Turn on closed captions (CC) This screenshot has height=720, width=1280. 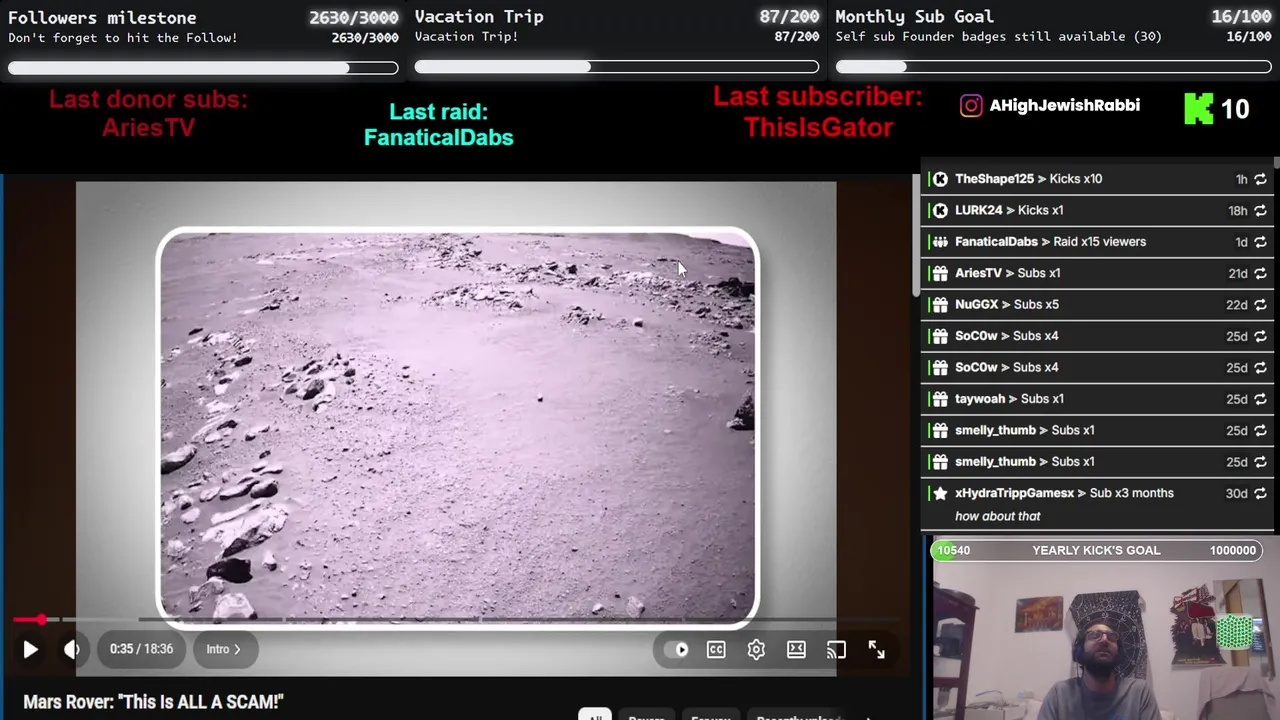tap(716, 649)
